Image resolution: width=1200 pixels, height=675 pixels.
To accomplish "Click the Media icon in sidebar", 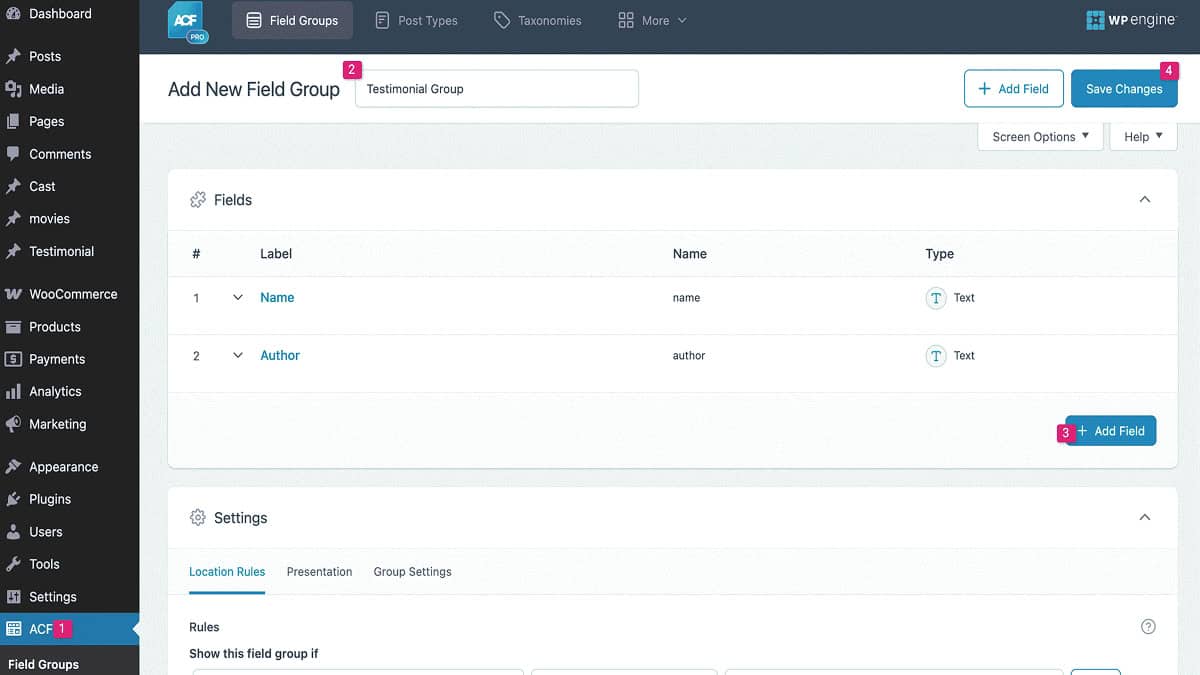I will [13, 89].
